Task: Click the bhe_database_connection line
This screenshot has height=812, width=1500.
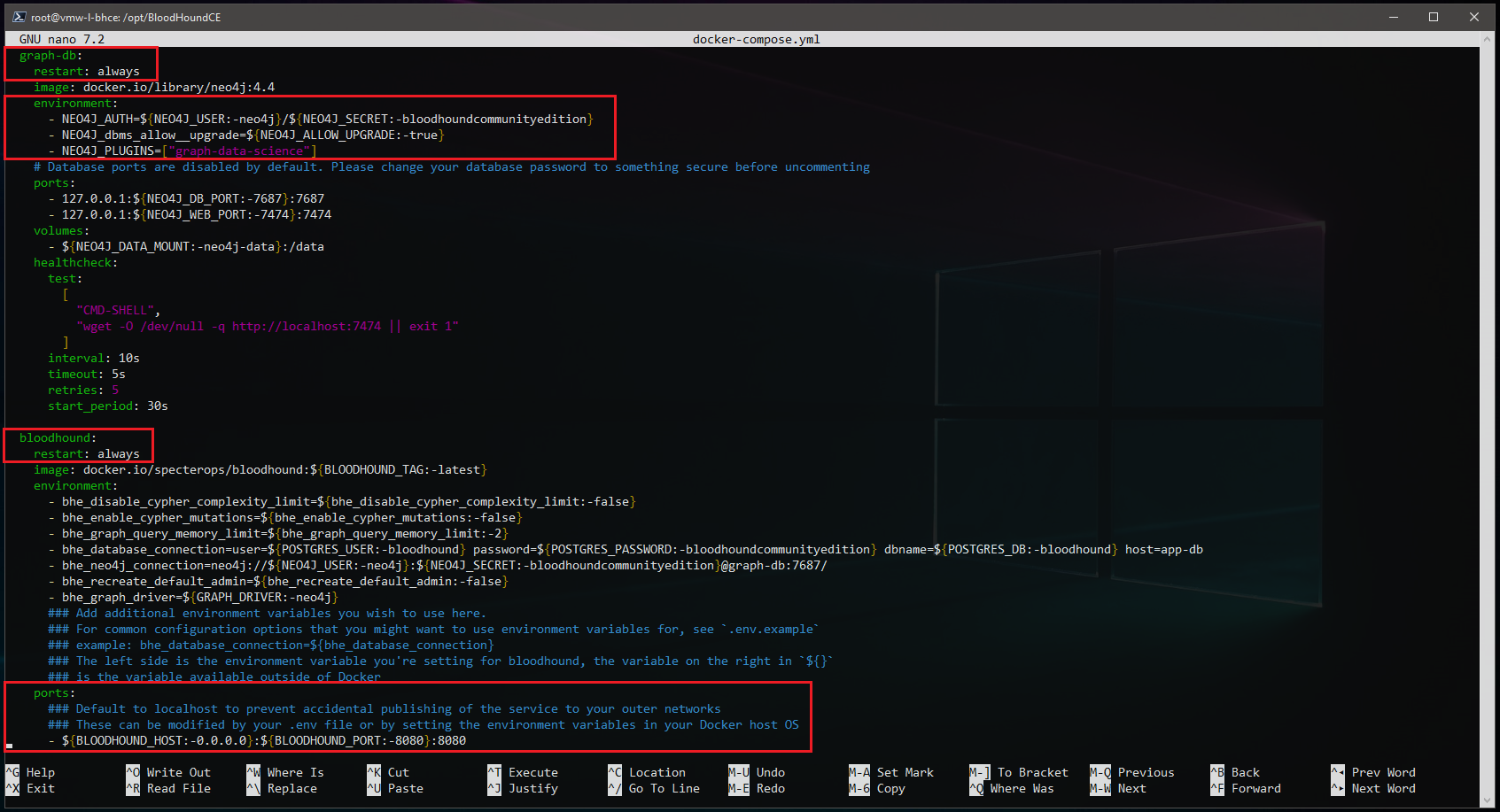Action: point(626,549)
